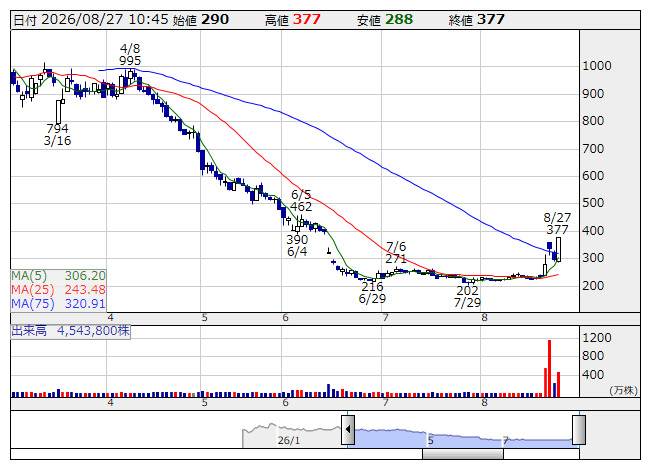
Task: Click the 始値 290 opening price in header
Action: pyautogui.click(x=201, y=20)
